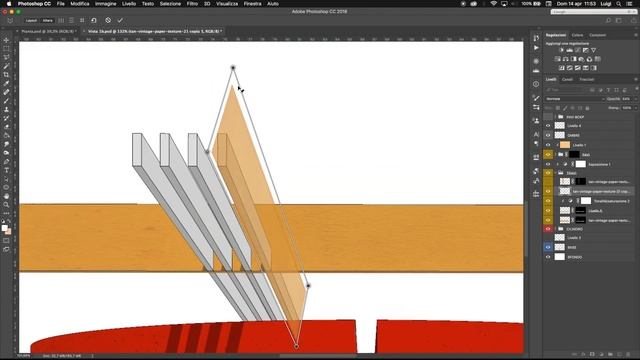Select the Hand tool
The image size is (640, 360).
point(6,196)
